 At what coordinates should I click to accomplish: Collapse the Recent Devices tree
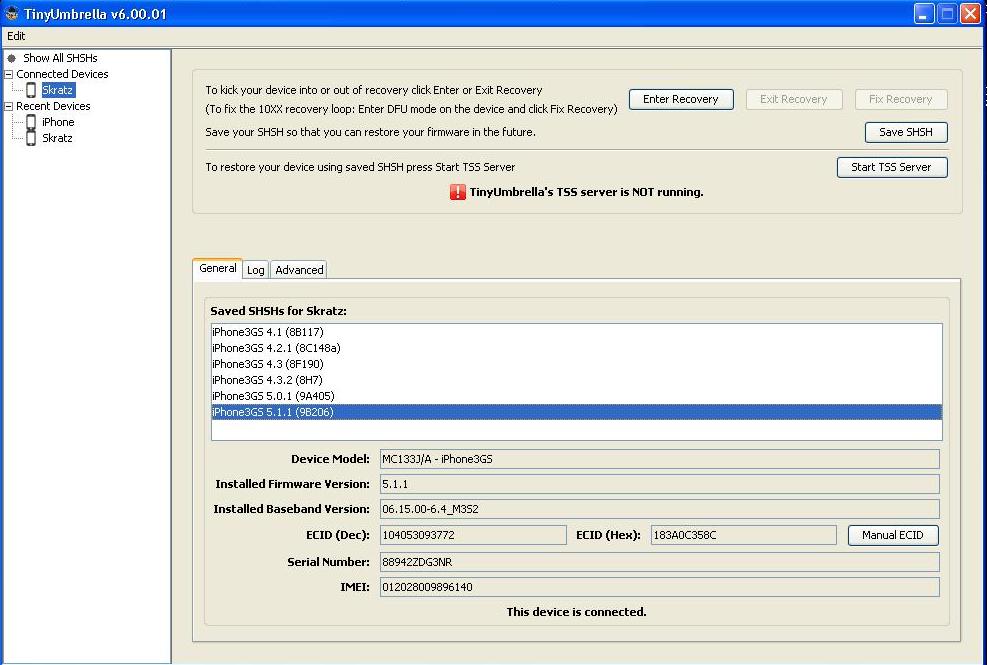click(x=9, y=106)
